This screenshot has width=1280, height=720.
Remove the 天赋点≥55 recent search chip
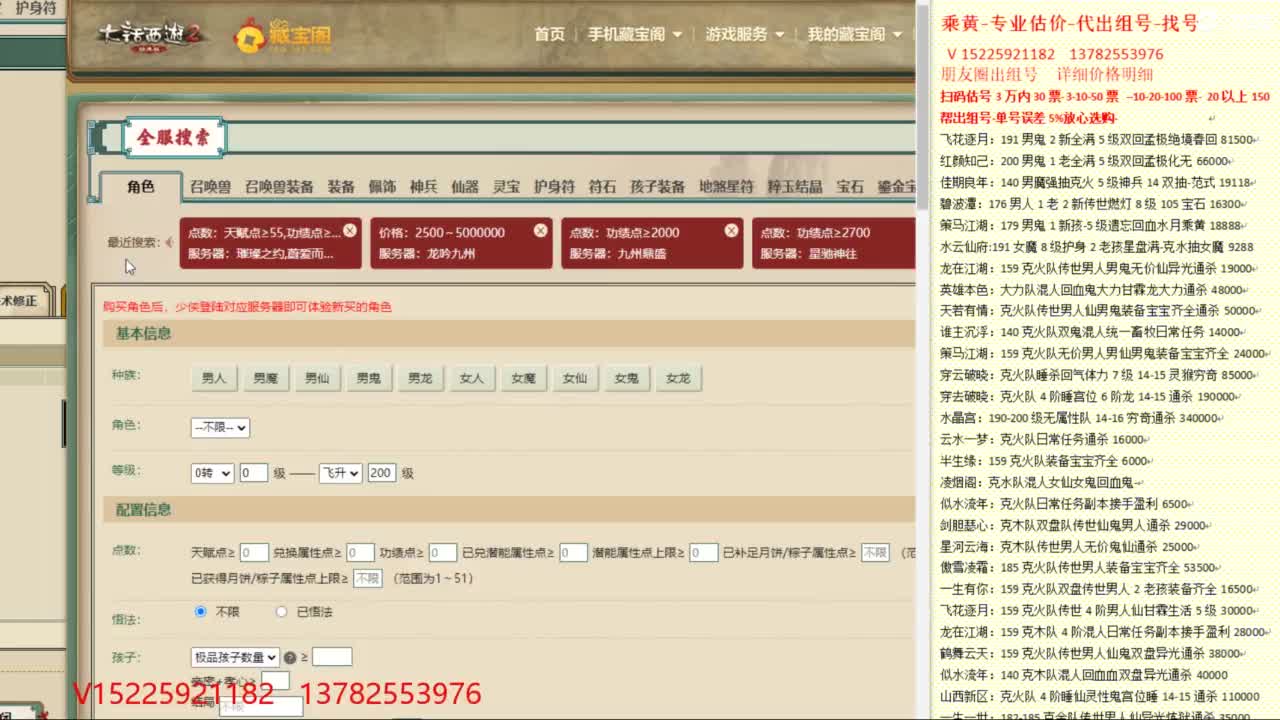point(350,231)
